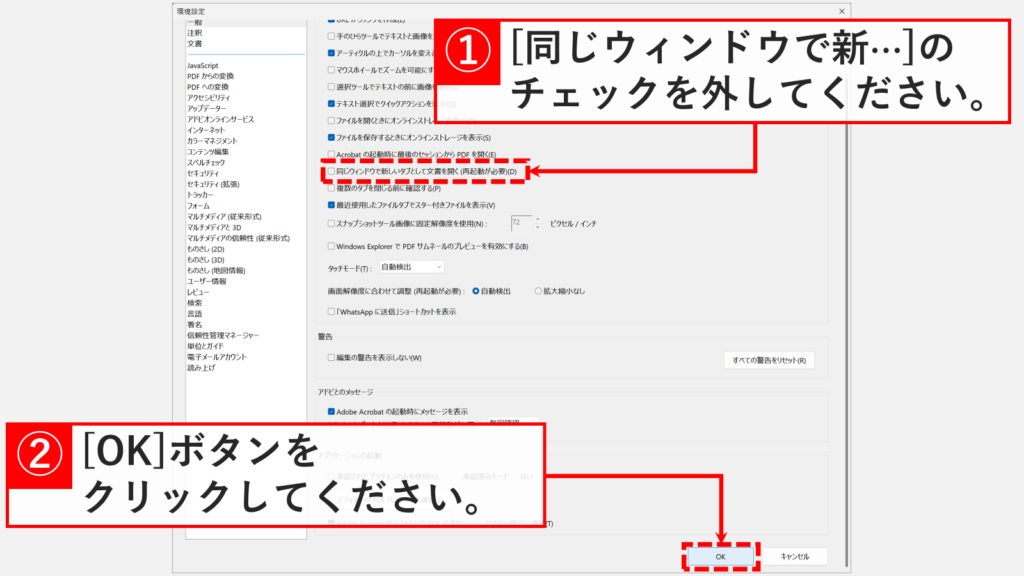Select セキュリティ category
1024x576 pixels.
tap(203, 173)
